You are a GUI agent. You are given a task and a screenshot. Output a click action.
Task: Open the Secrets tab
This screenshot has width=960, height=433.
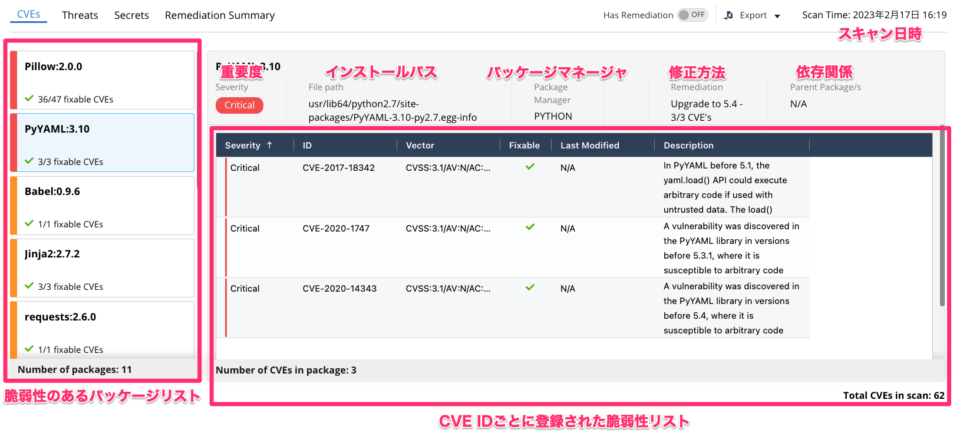(x=131, y=15)
